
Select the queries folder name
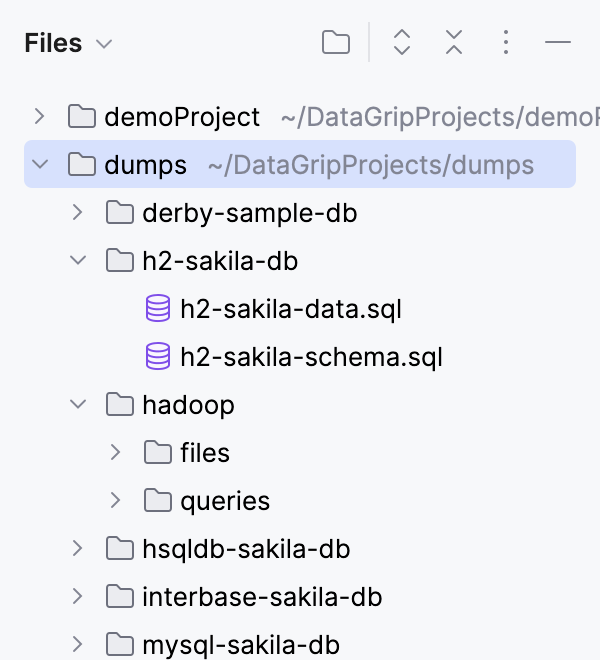pyautogui.click(x=225, y=501)
